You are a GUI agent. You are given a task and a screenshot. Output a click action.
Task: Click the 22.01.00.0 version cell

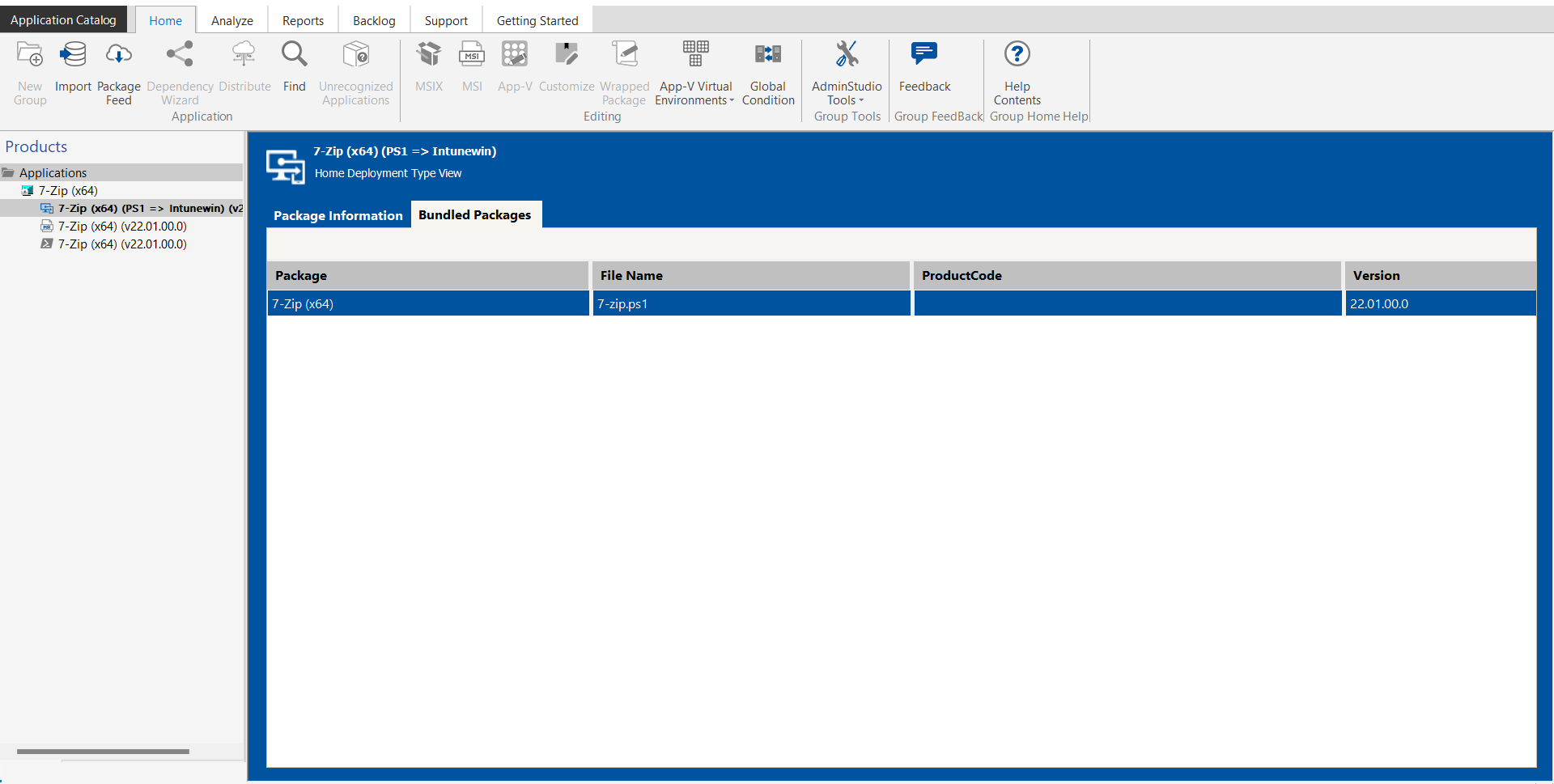pyautogui.click(x=1440, y=303)
